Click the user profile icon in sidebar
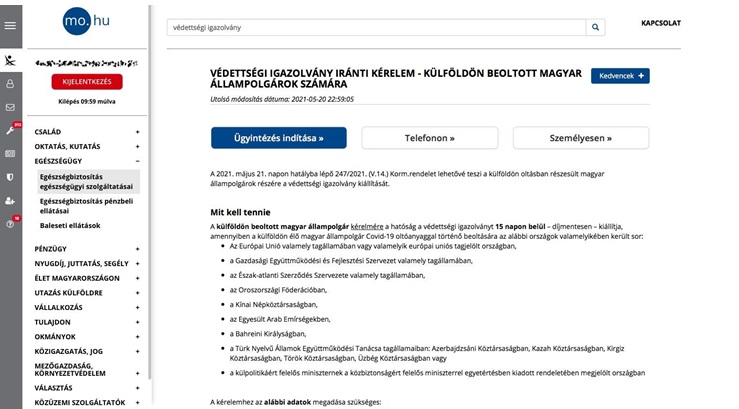This screenshot has height=409, width=739. (11, 84)
